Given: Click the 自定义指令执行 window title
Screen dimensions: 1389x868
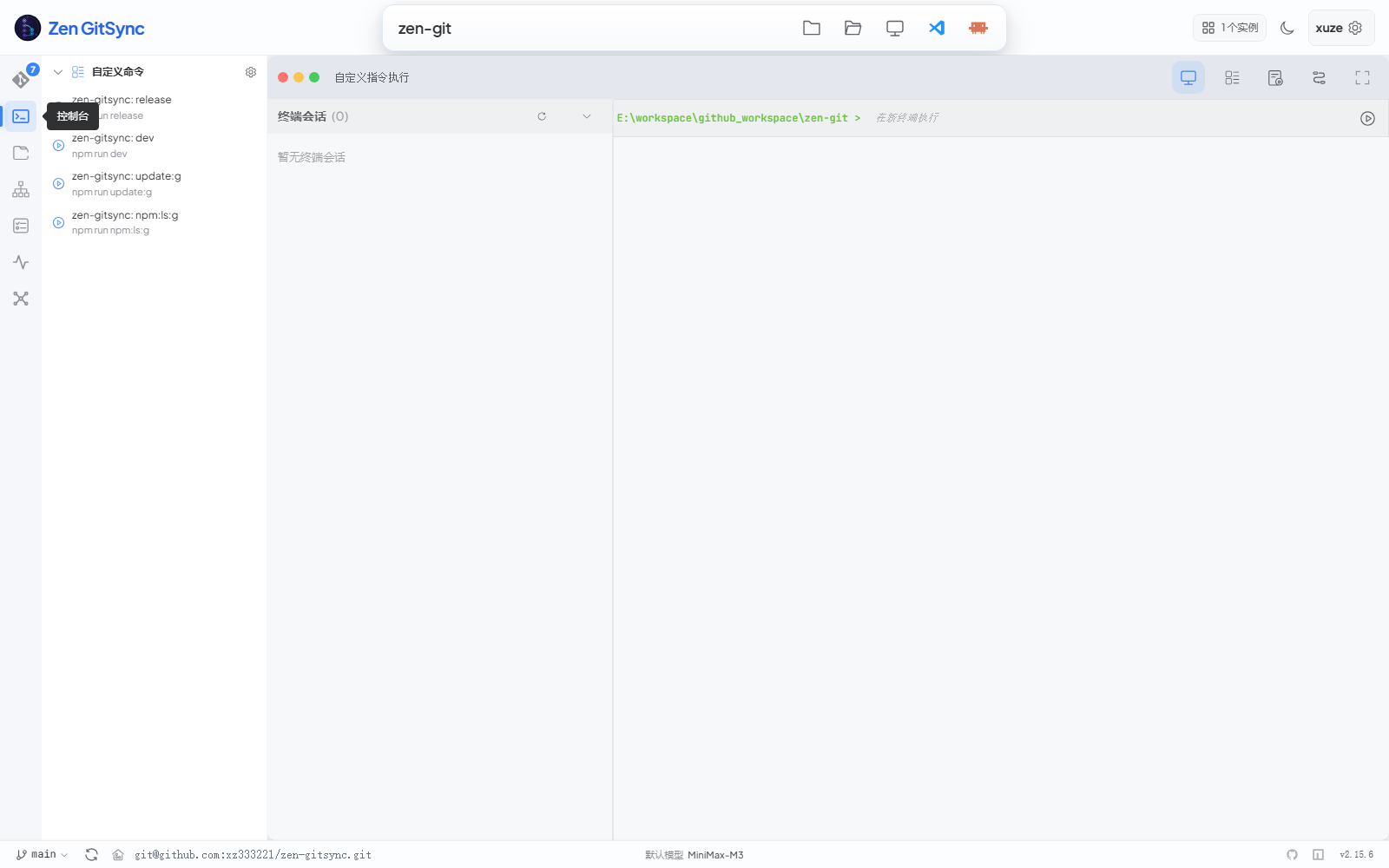Looking at the screenshot, I should pos(372,77).
